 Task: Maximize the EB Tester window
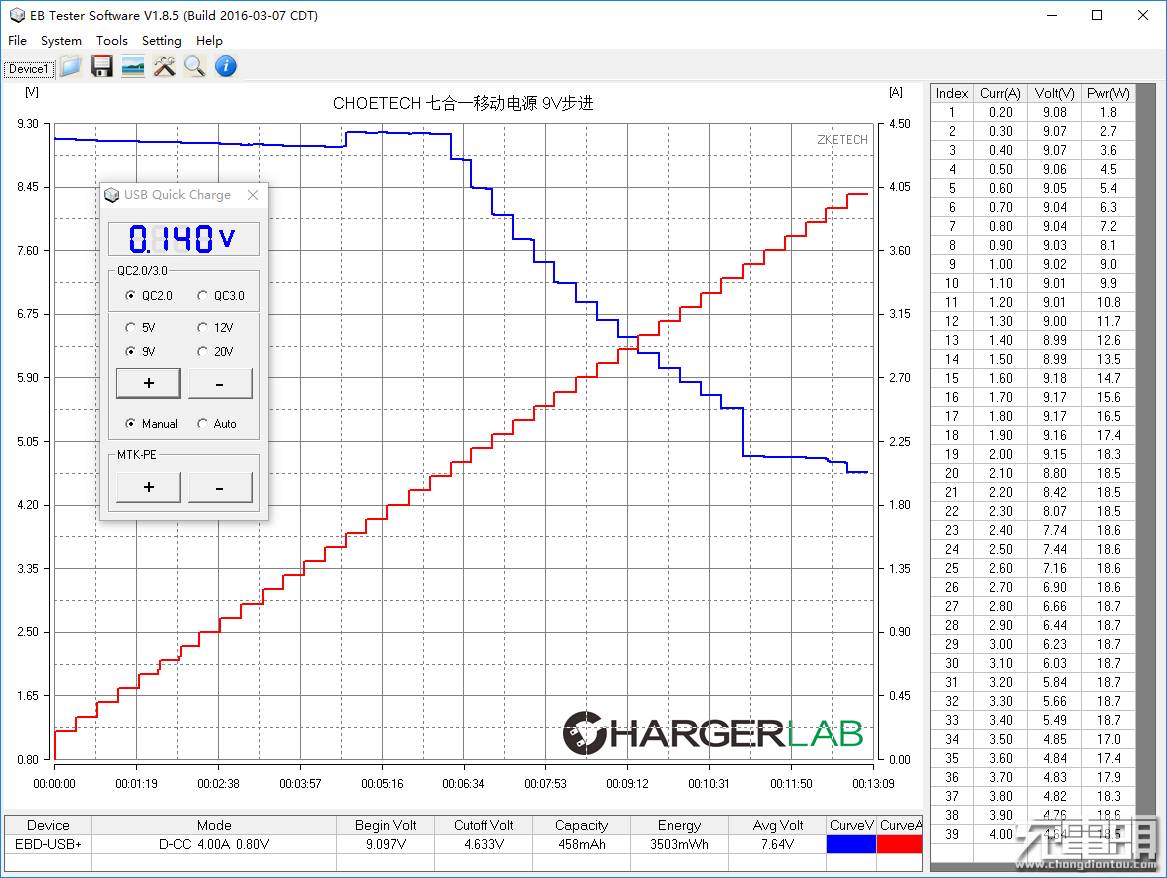pyautogui.click(x=1097, y=15)
